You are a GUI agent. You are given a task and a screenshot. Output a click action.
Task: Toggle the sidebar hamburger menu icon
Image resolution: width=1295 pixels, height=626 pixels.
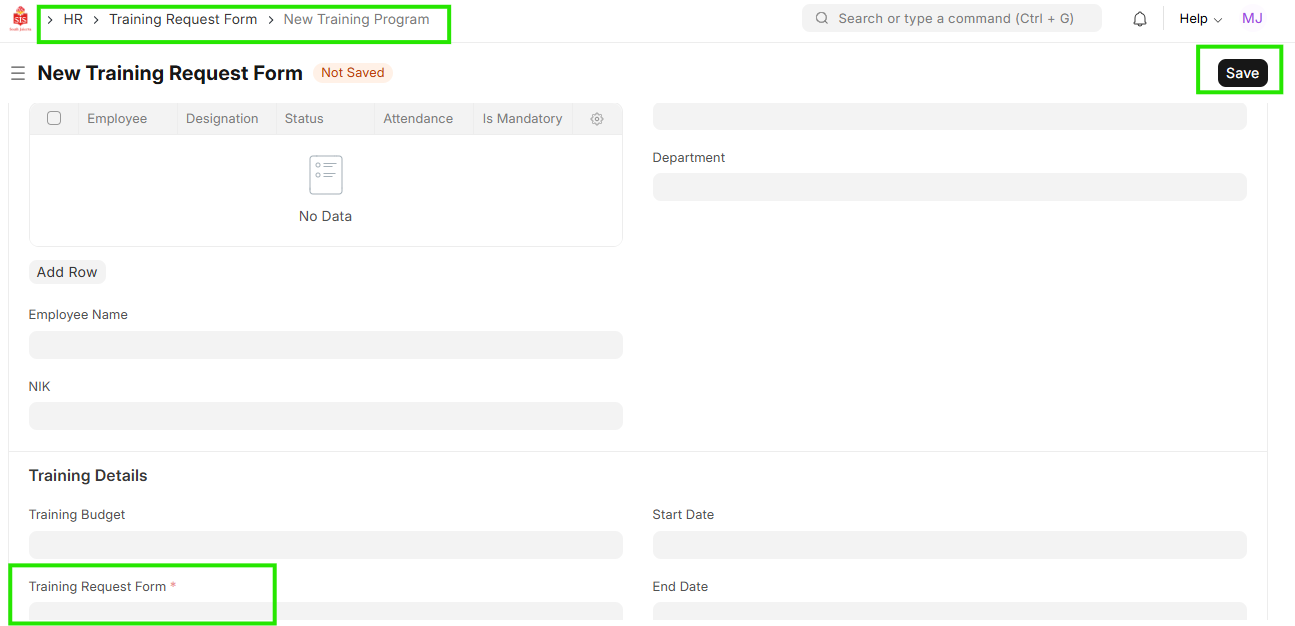pos(17,73)
